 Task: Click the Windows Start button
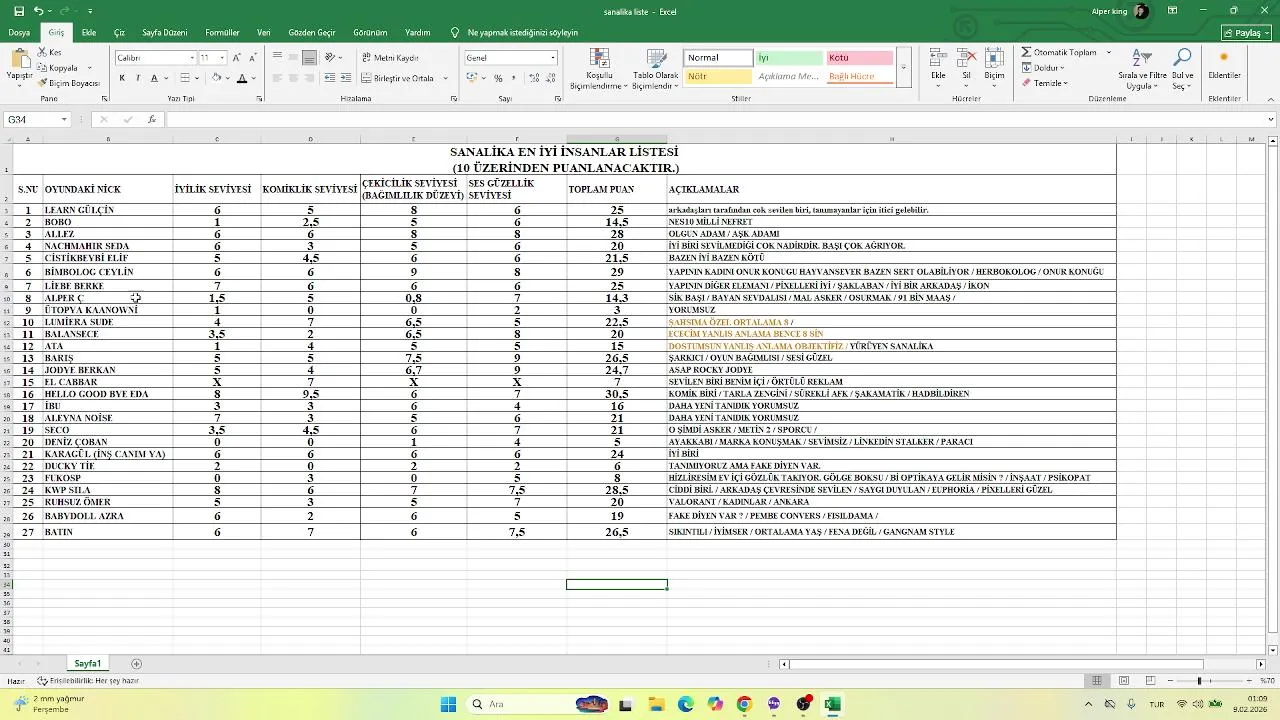[448, 704]
